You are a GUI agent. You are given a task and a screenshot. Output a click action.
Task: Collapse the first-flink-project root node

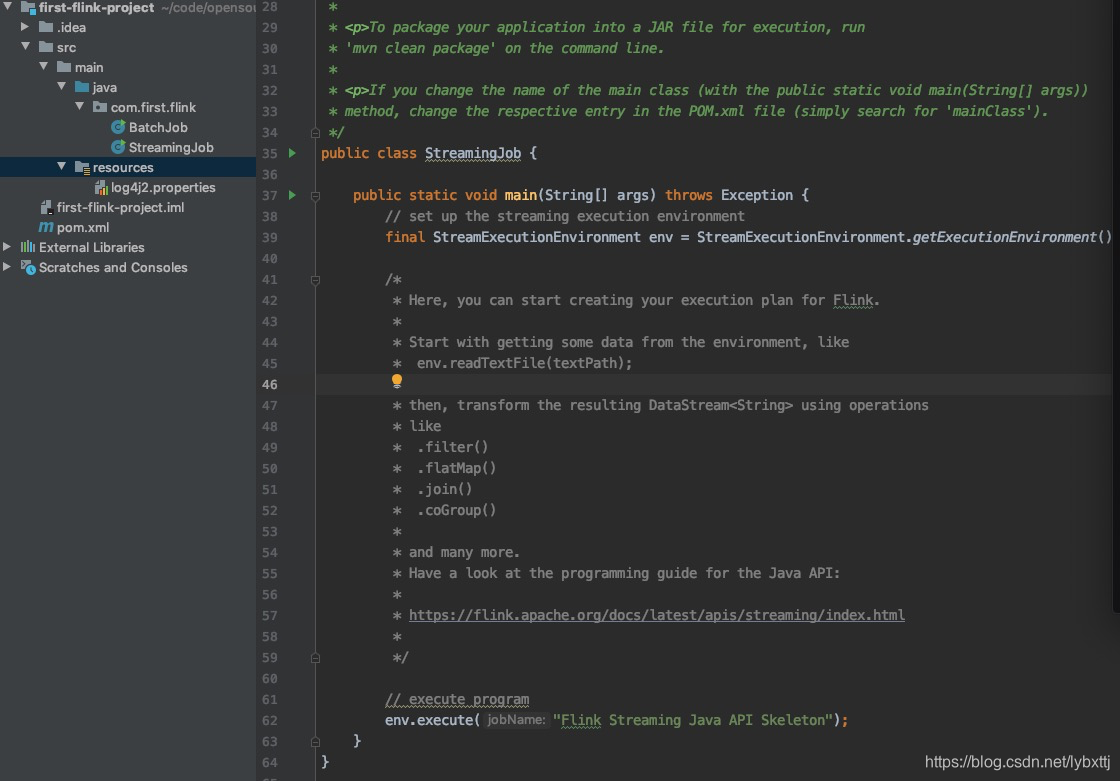tap(8, 6)
